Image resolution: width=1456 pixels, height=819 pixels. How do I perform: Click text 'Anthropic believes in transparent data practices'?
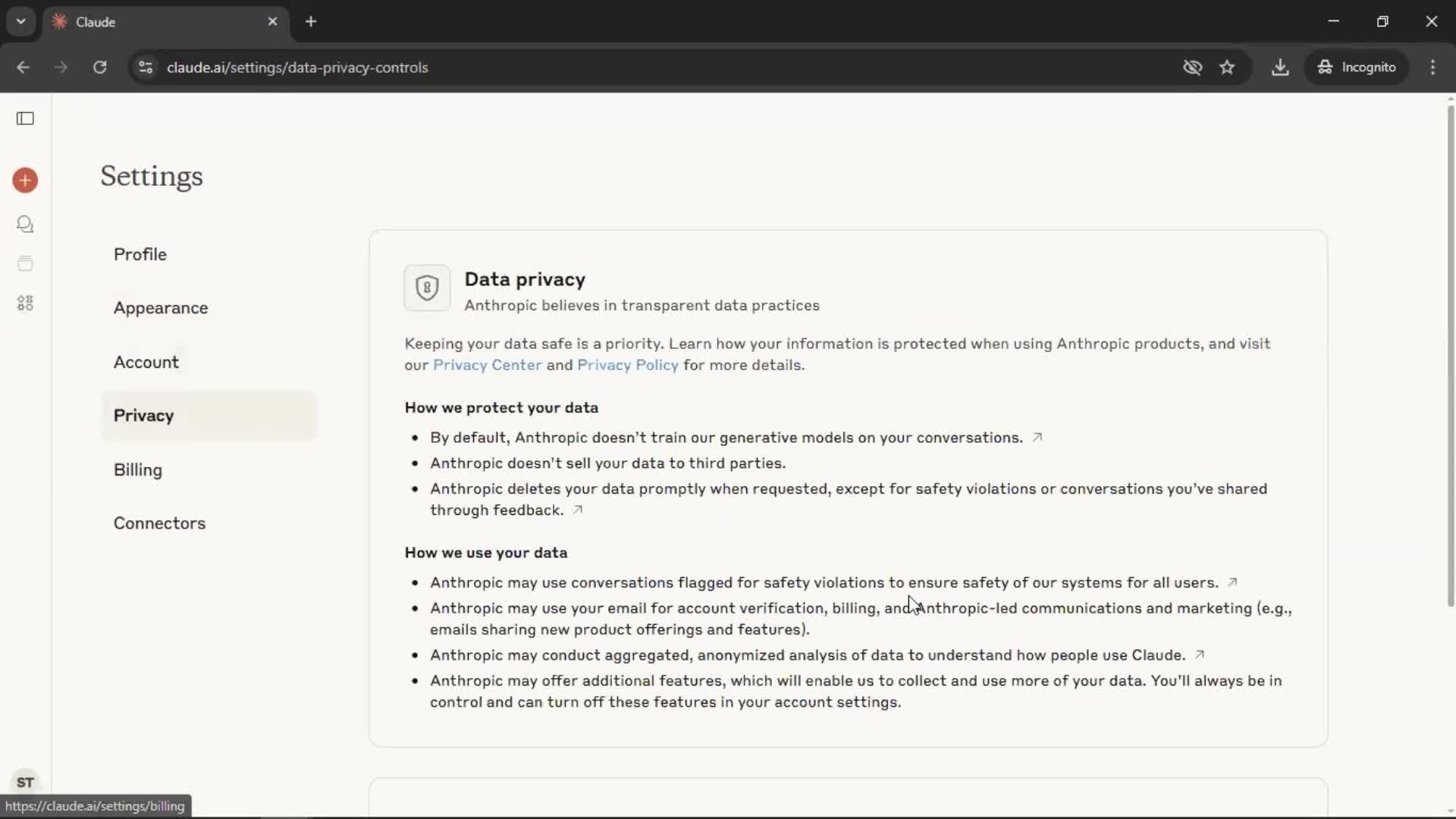click(x=642, y=306)
